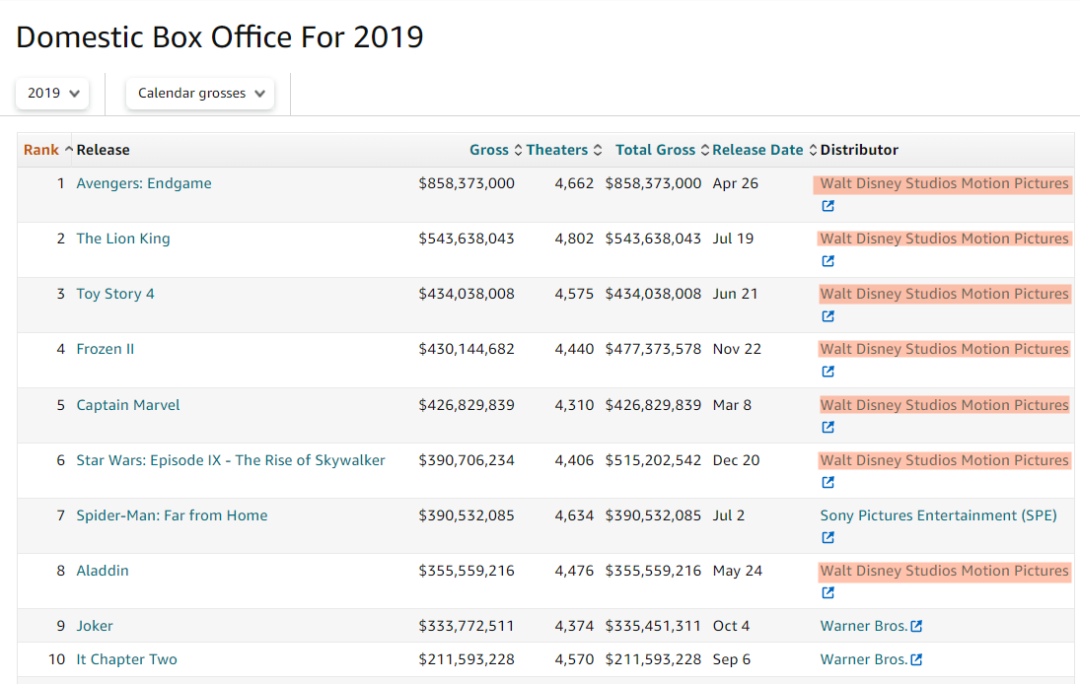The width and height of the screenshot is (1080, 684).
Task: Open external link icon in Captain Marvel row
Action: click(827, 427)
